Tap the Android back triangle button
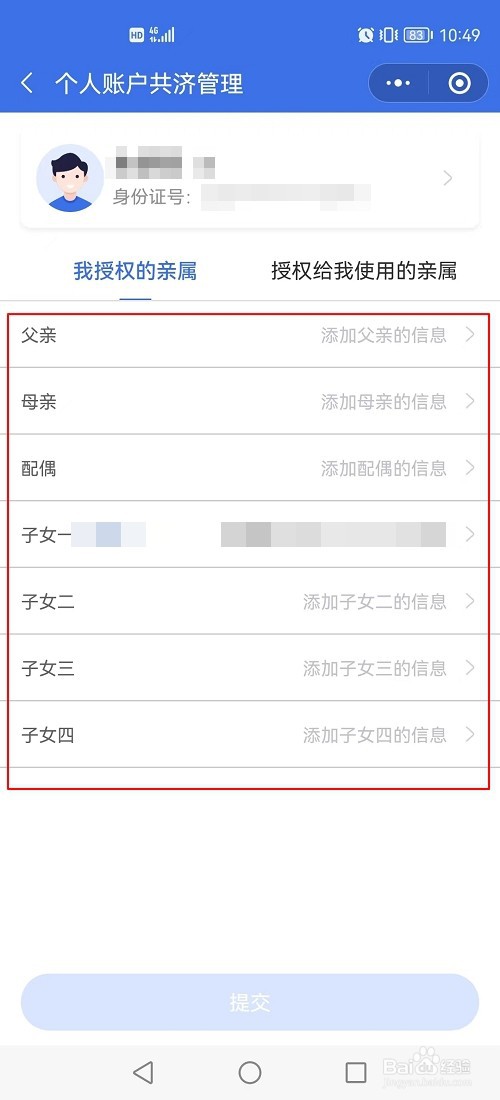The width and height of the screenshot is (500, 1100). (x=143, y=1072)
